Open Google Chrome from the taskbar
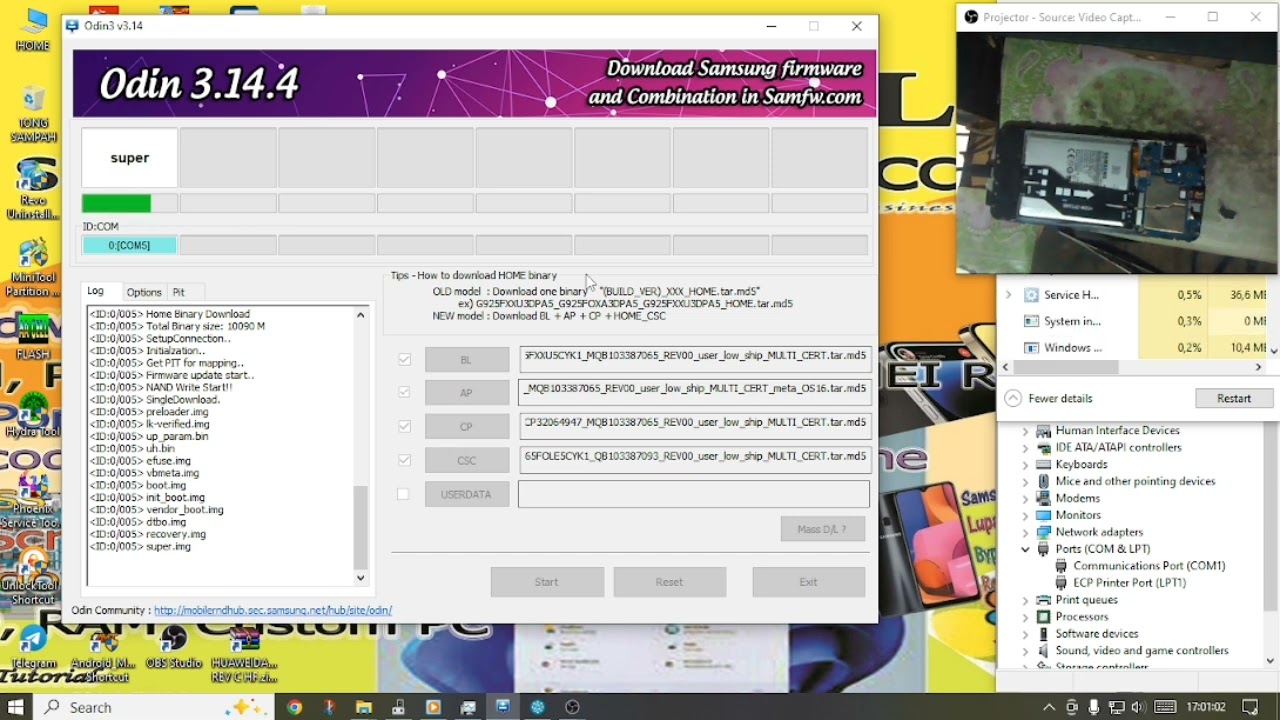The width and height of the screenshot is (1280, 720). click(x=294, y=707)
